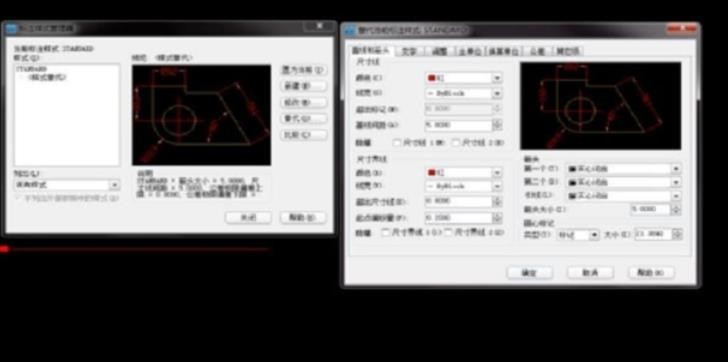Click the center mark 大小(Z) spinner arrows
The width and height of the screenshot is (728, 362).
click(677, 235)
